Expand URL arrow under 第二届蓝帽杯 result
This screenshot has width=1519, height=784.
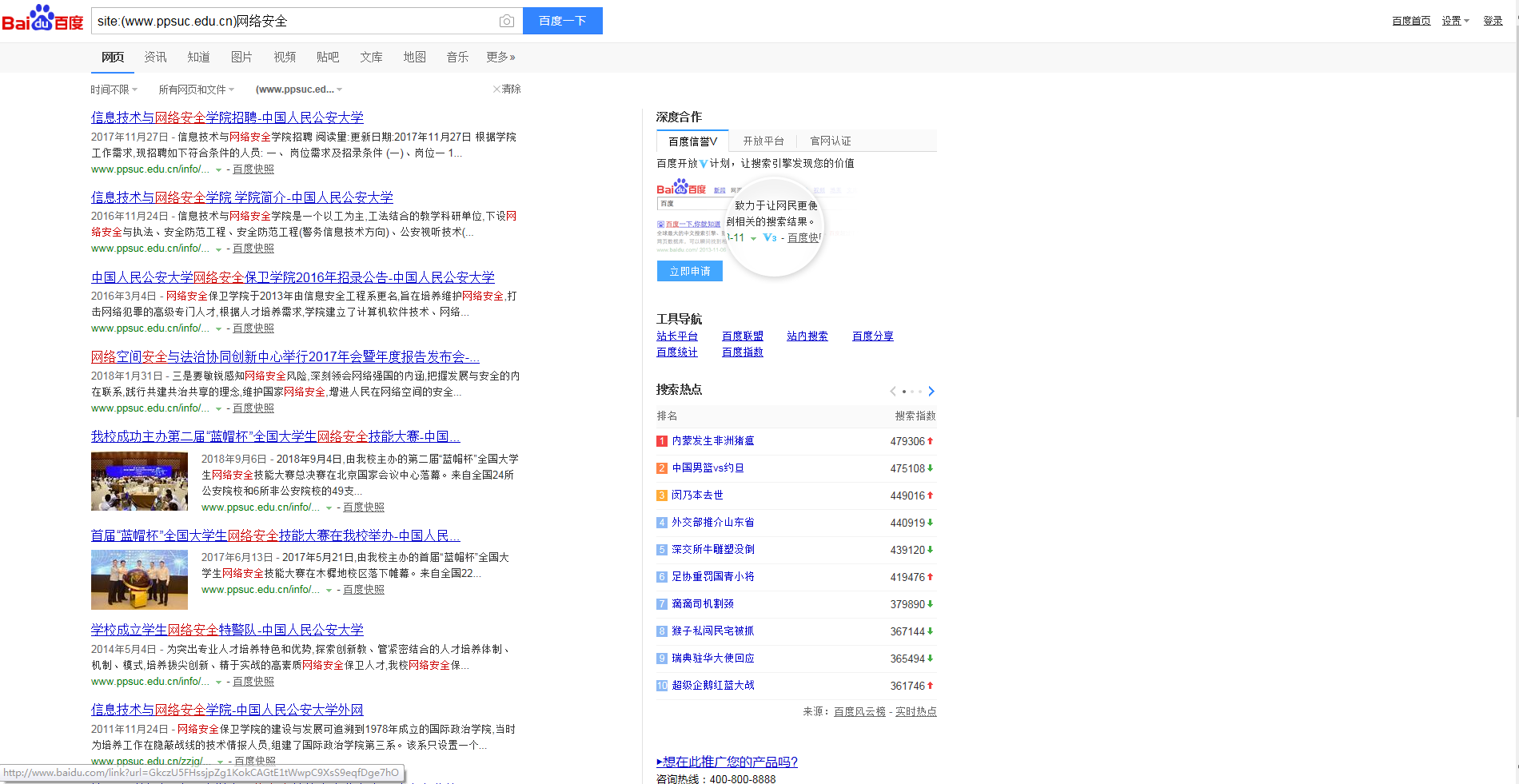(x=329, y=508)
